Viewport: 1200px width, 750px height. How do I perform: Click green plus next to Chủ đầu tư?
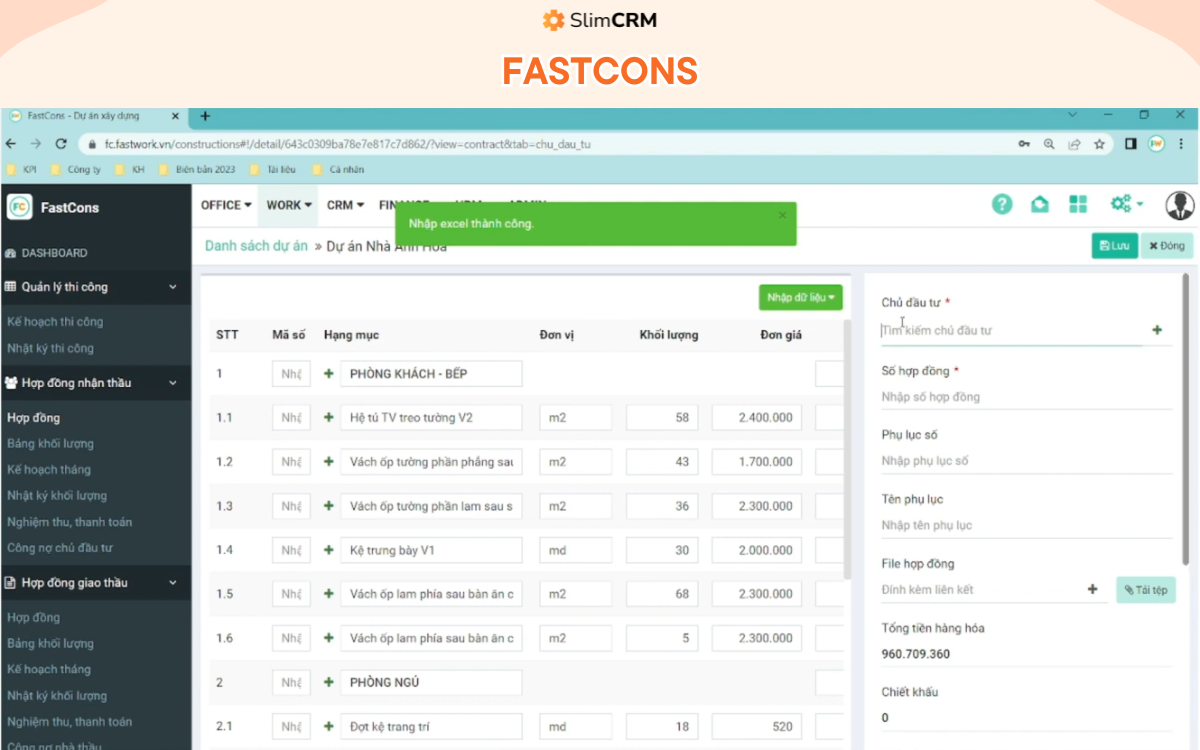pyautogui.click(x=1157, y=330)
